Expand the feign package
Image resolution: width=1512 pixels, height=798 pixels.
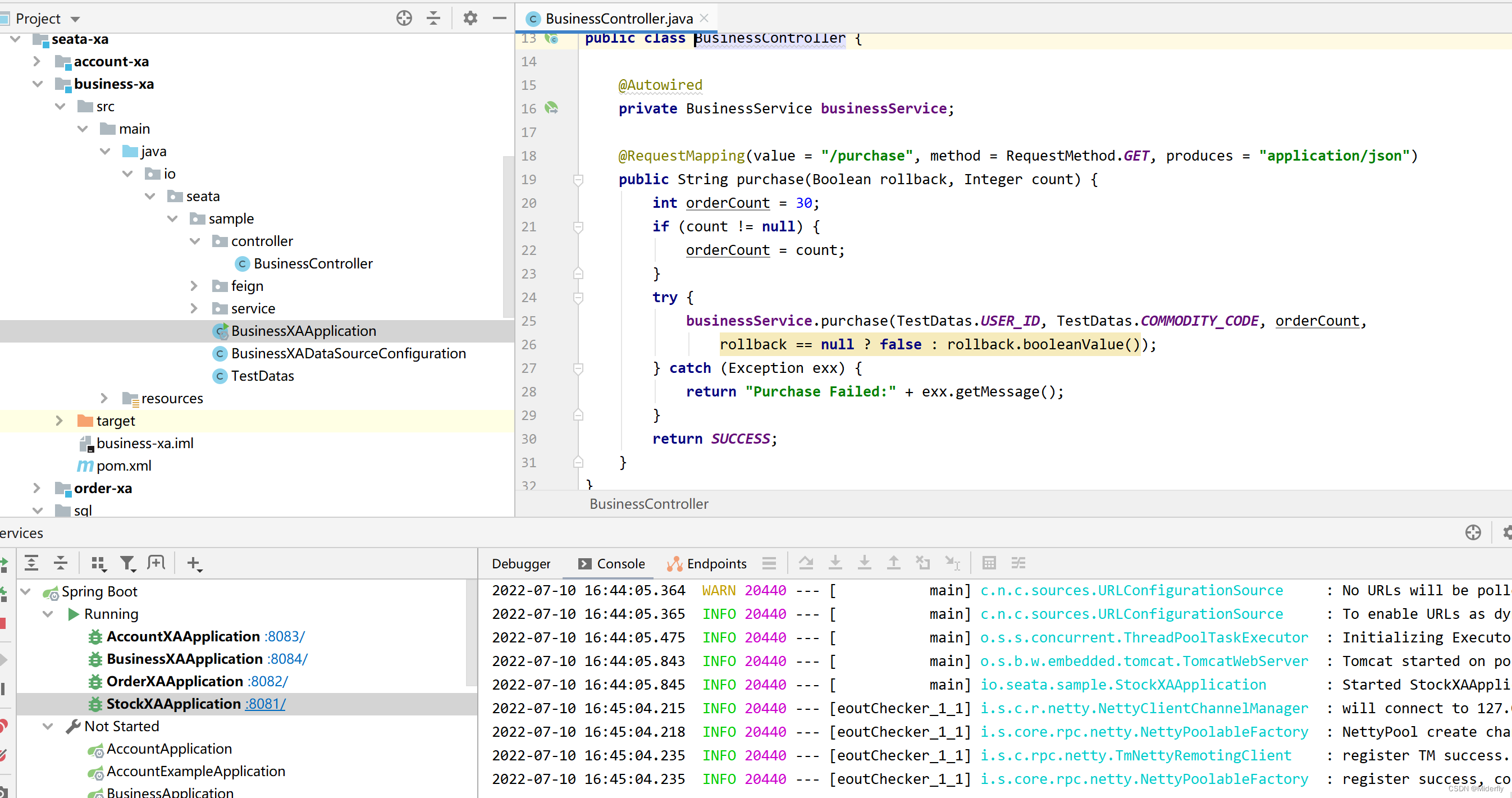pyautogui.click(x=194, y=286)
